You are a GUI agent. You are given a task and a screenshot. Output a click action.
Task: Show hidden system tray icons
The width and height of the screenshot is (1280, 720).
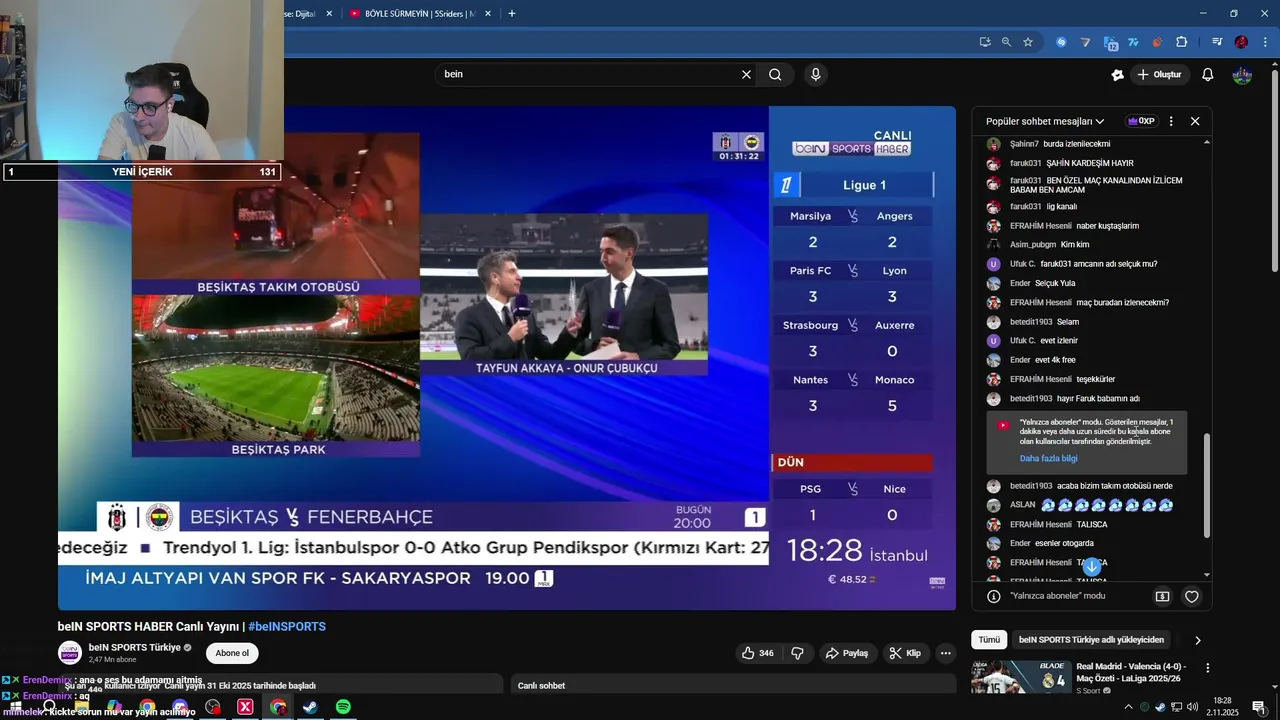(x=1128, y=707)
